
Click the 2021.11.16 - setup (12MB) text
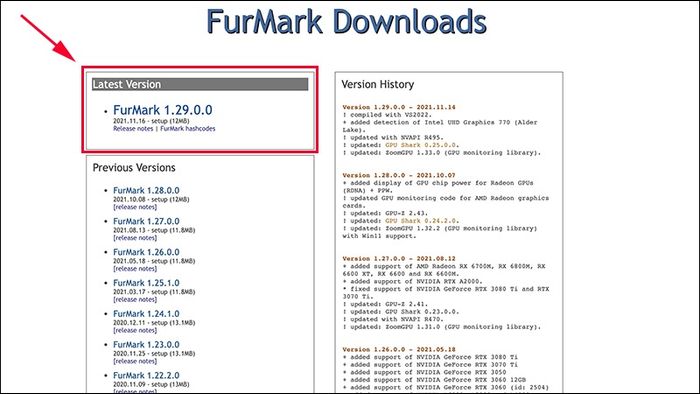[151, 121]
